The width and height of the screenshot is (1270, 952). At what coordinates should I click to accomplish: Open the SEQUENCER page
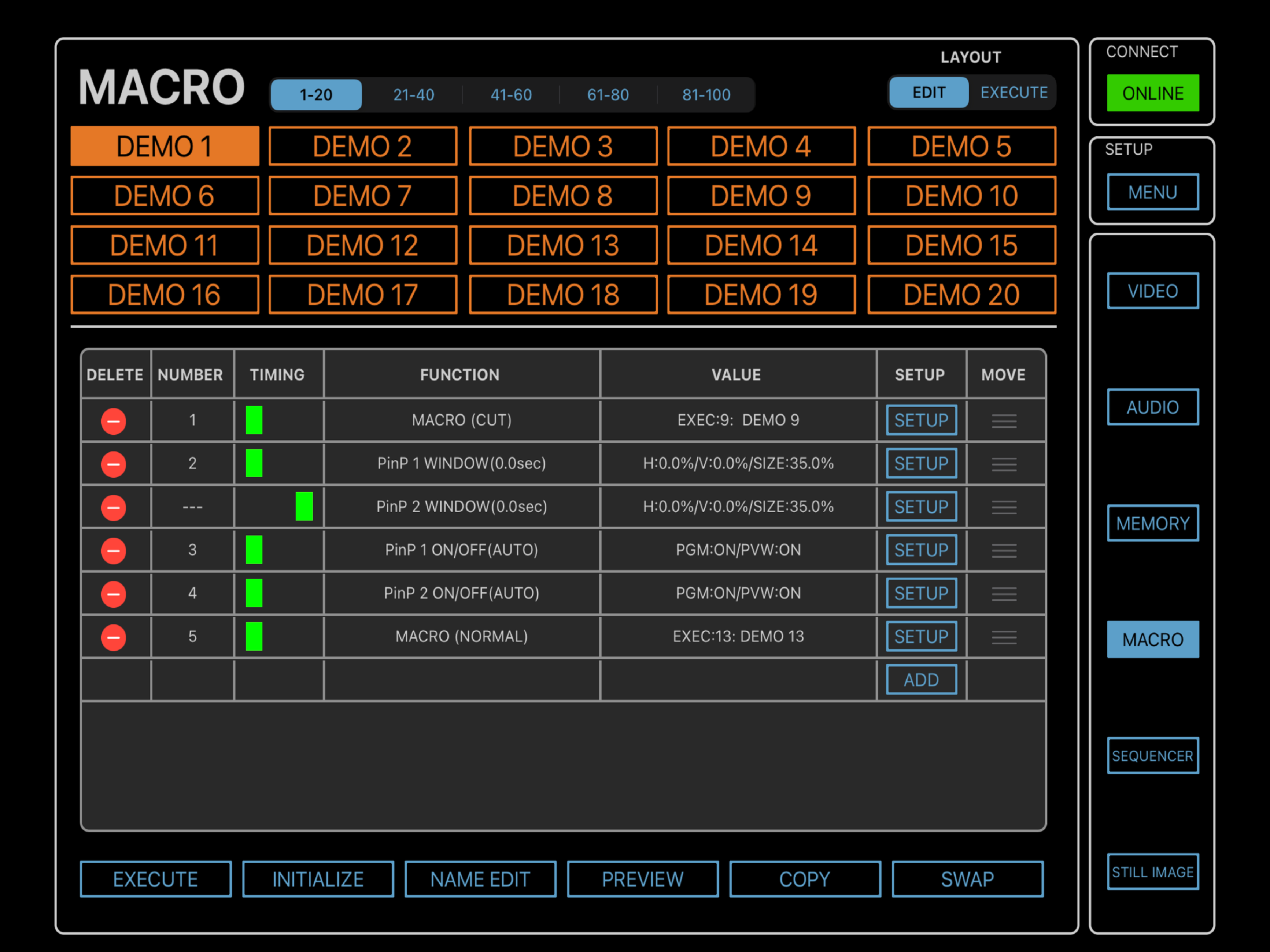[x=1152, y=756]
